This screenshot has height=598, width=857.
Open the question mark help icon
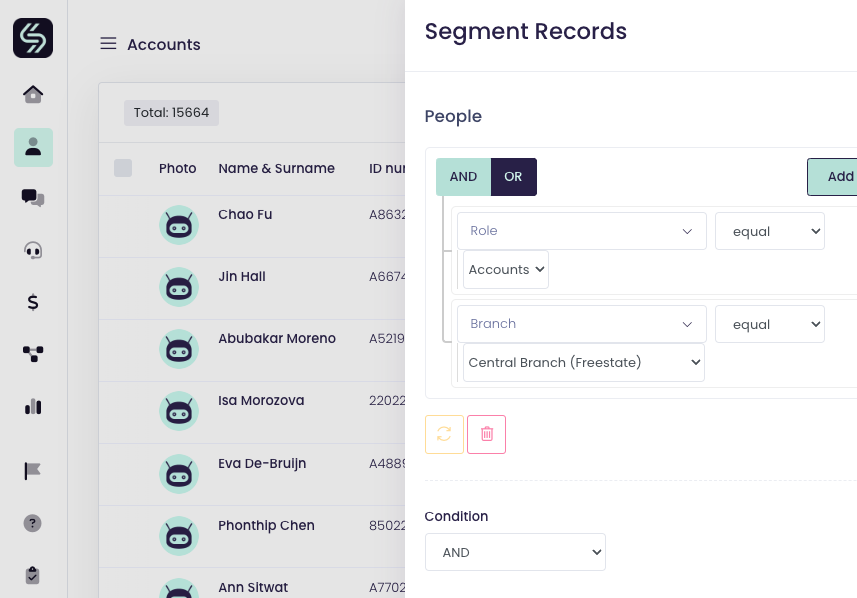click(33, 523)
